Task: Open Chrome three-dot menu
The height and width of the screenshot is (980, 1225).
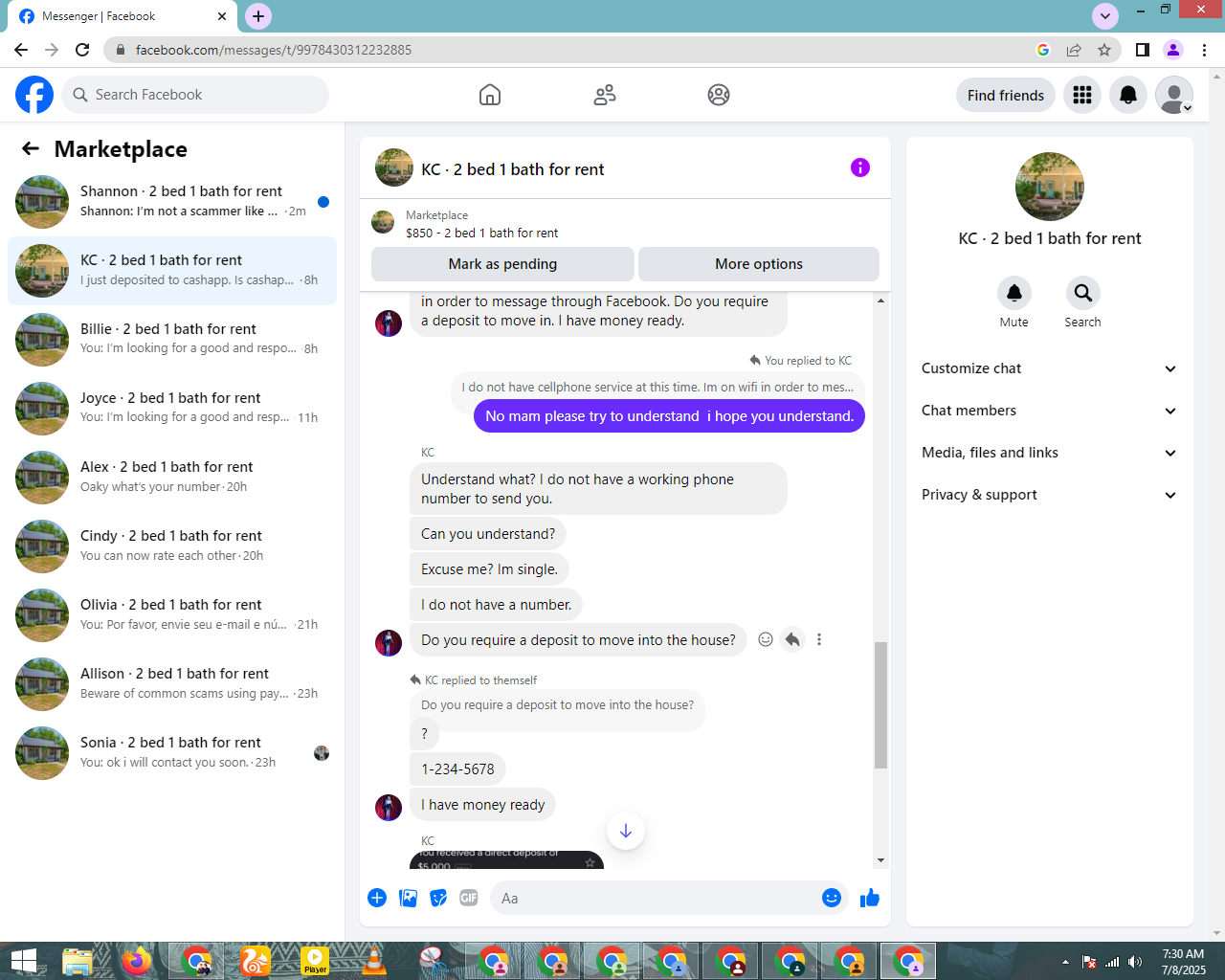Action: pyautogui.click(x=1205, y=50)
